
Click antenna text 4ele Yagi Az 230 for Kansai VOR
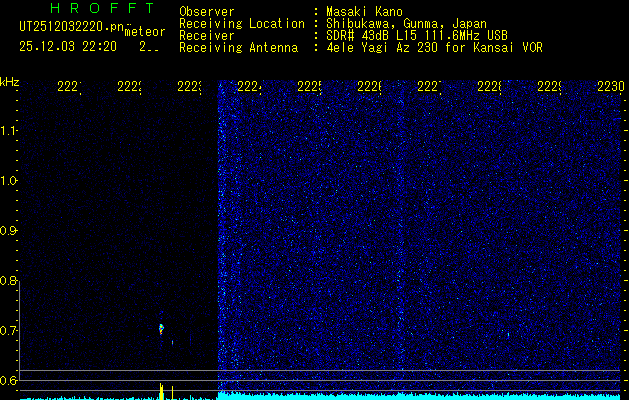pos(434,48)
